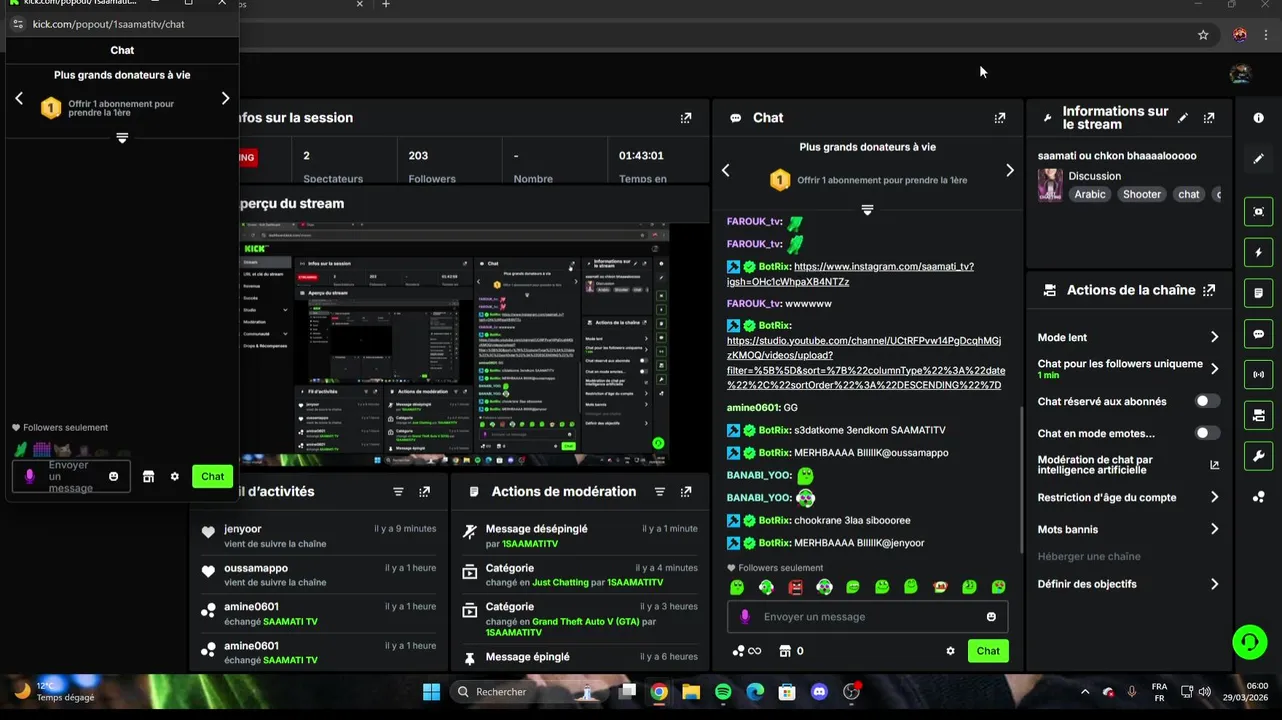This screenshot has height=720, width=1282.
Task: Open Discord from the taskbar
Action: tap(820, 692)
